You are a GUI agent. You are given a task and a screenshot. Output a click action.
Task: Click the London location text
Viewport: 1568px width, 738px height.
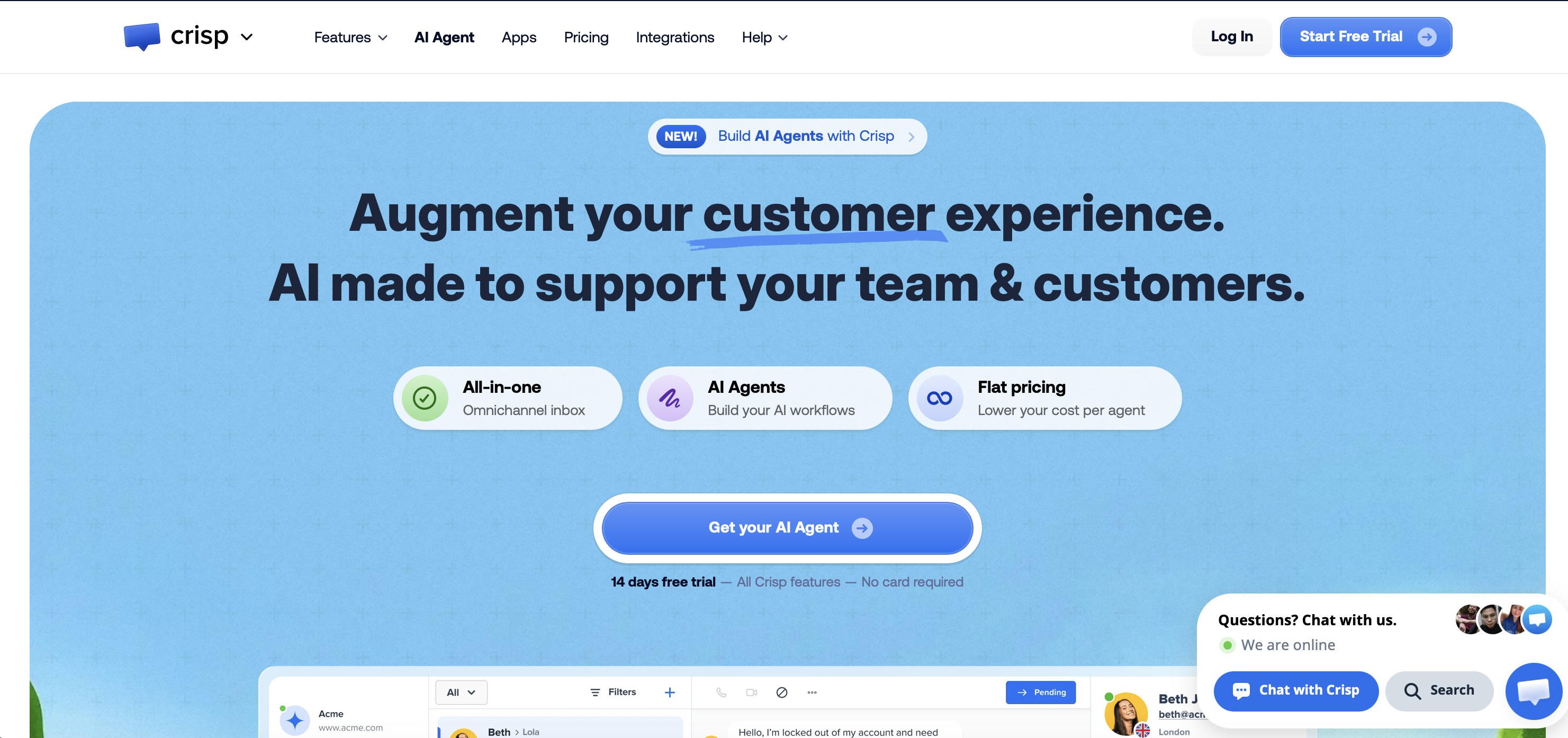click(1174, 732)
